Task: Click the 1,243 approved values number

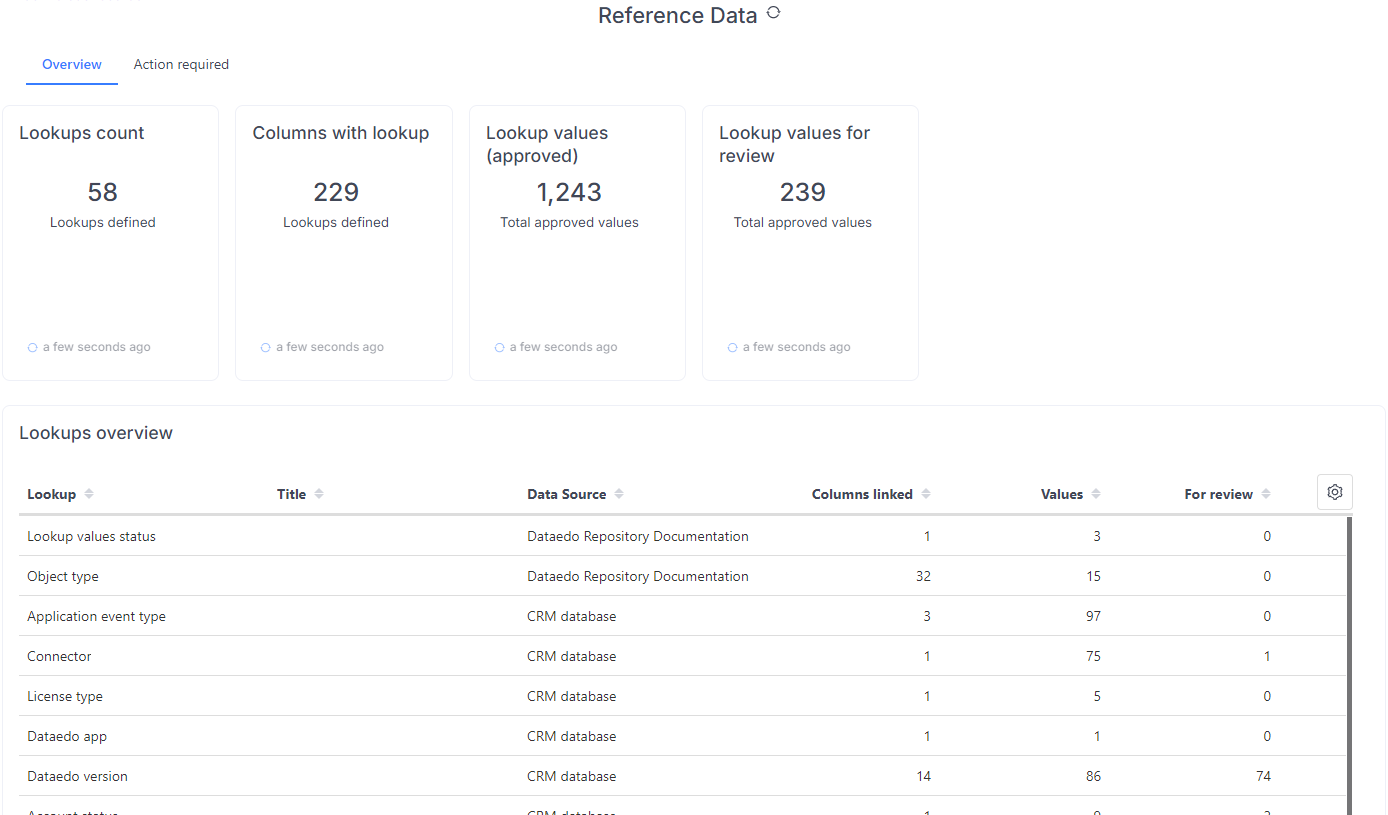Action: click(x=569, y=192)
